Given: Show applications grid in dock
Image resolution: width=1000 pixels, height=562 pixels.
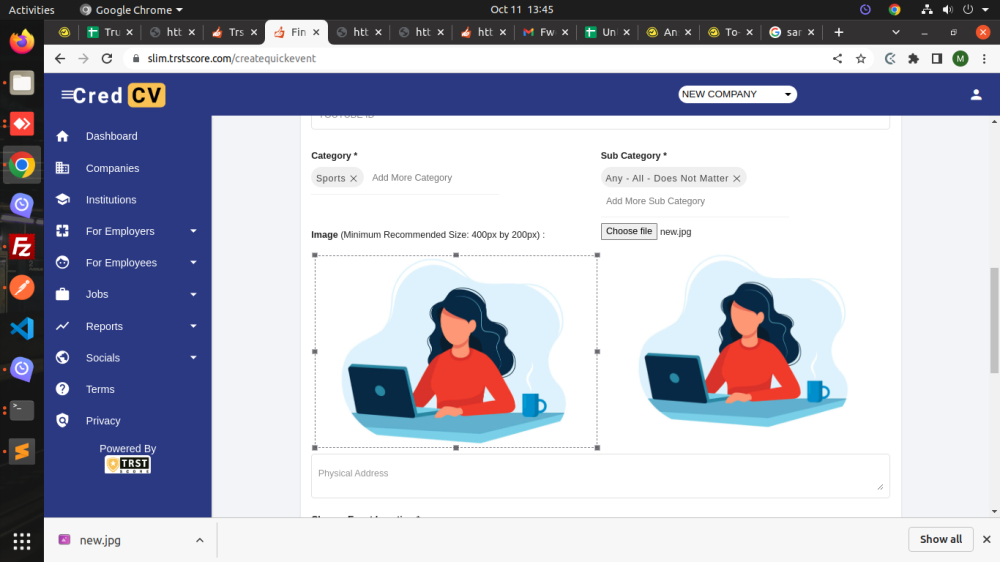Looking at the screenshot, I should click(x=22, y=542).
